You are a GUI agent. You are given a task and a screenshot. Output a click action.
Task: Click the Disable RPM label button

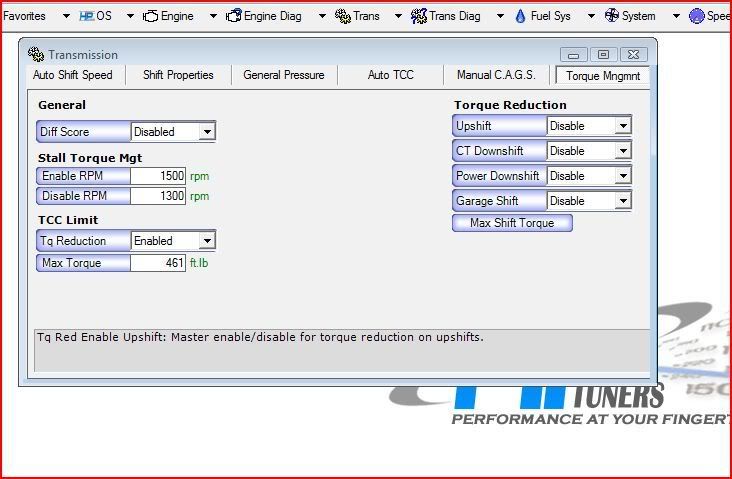coord(84,196)
